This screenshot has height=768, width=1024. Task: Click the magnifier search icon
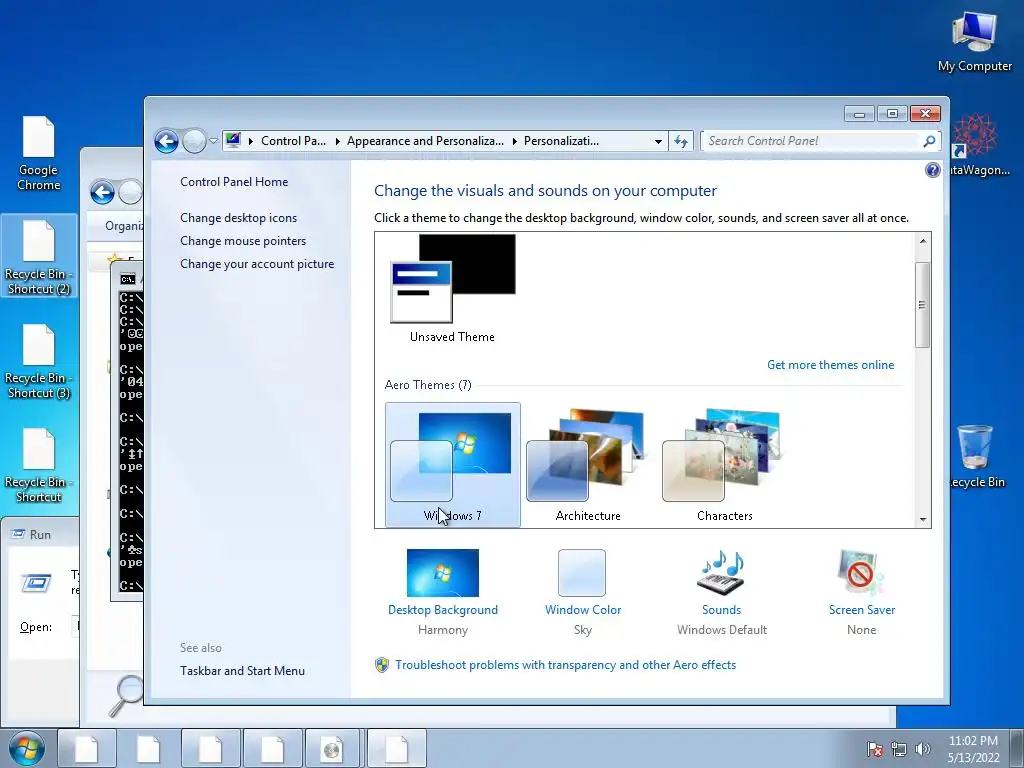tap(929, 141)
